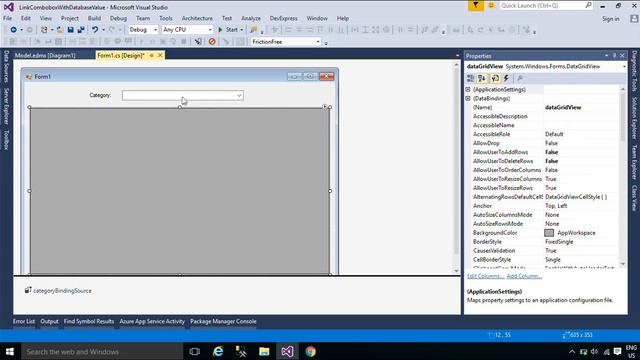640x360 pixels.
Task: Click the Task View taskbar icon
Action: point(195,351)
